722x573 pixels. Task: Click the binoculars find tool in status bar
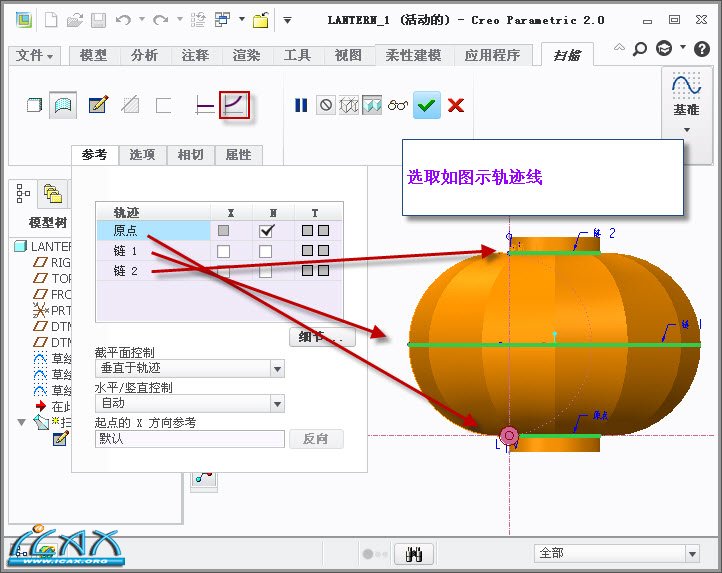414,554
